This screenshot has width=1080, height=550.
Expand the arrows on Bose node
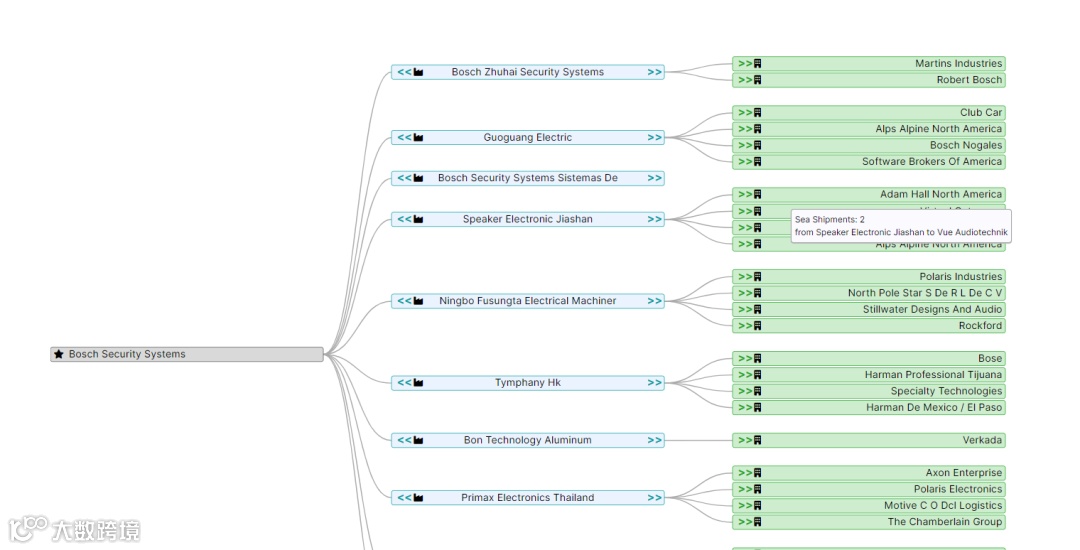745,359
